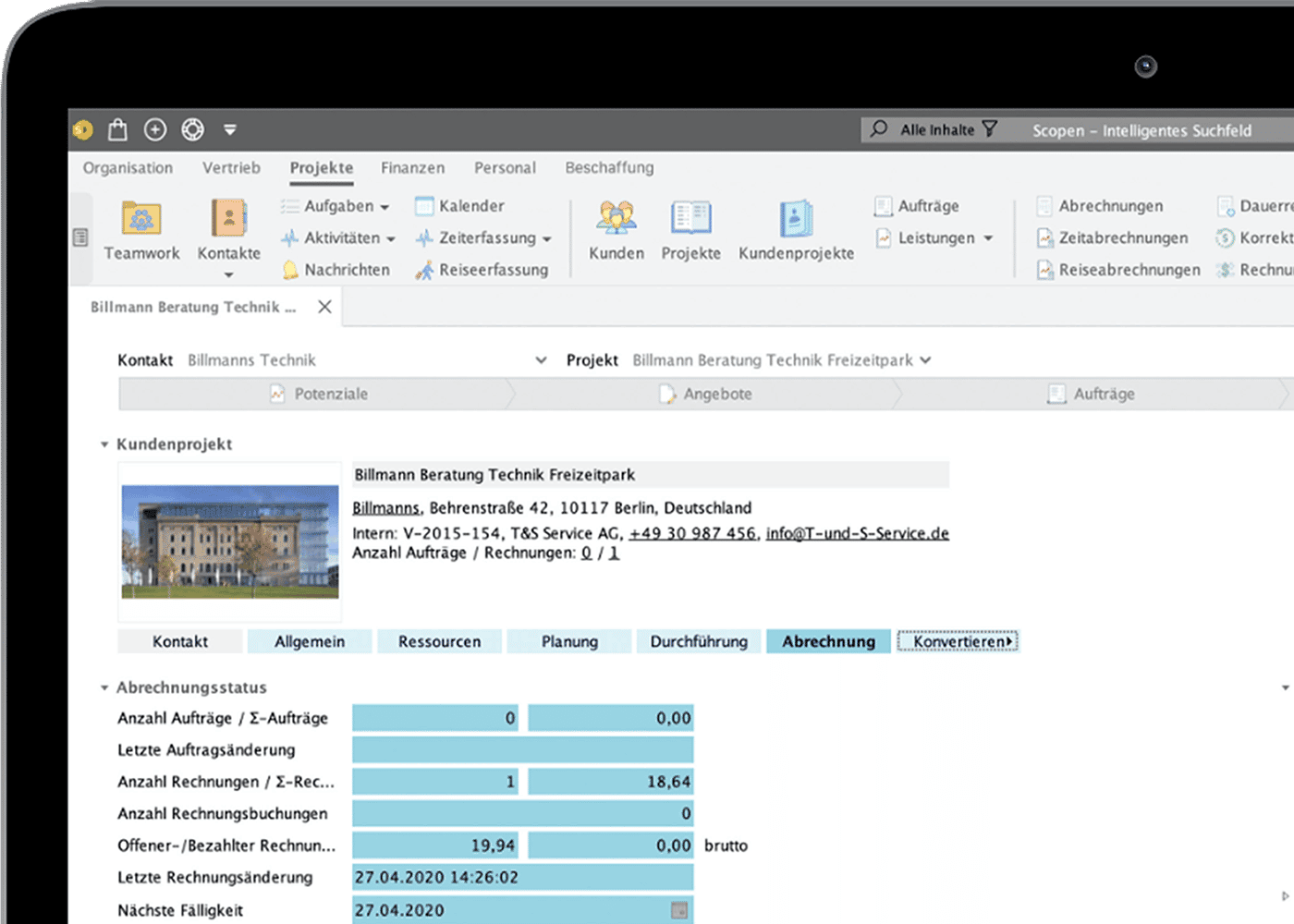Click the Kontakte icon
The width and height of the screenshot is (1294, 924).
(228, 219)
